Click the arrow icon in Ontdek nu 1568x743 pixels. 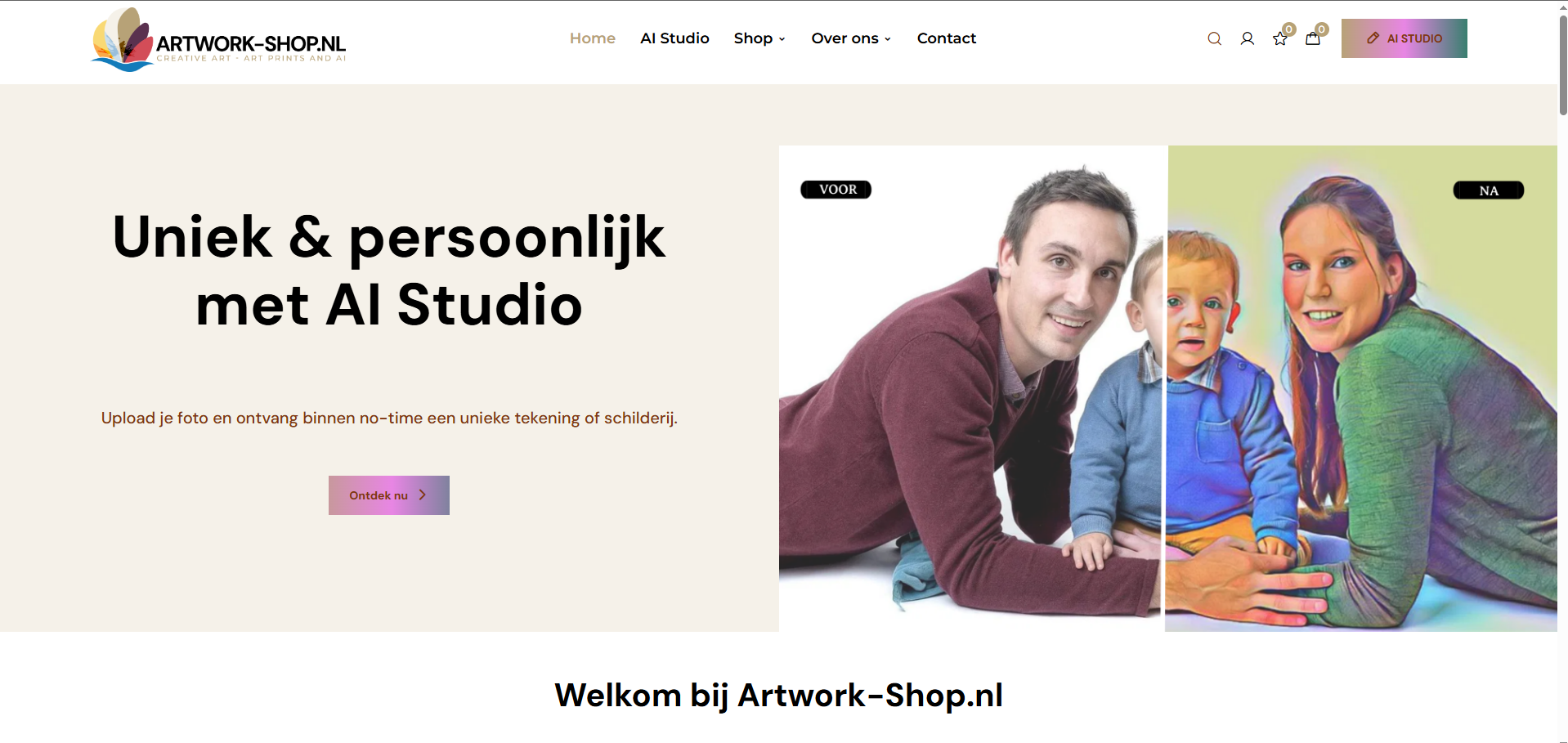[x=423, y=495]
